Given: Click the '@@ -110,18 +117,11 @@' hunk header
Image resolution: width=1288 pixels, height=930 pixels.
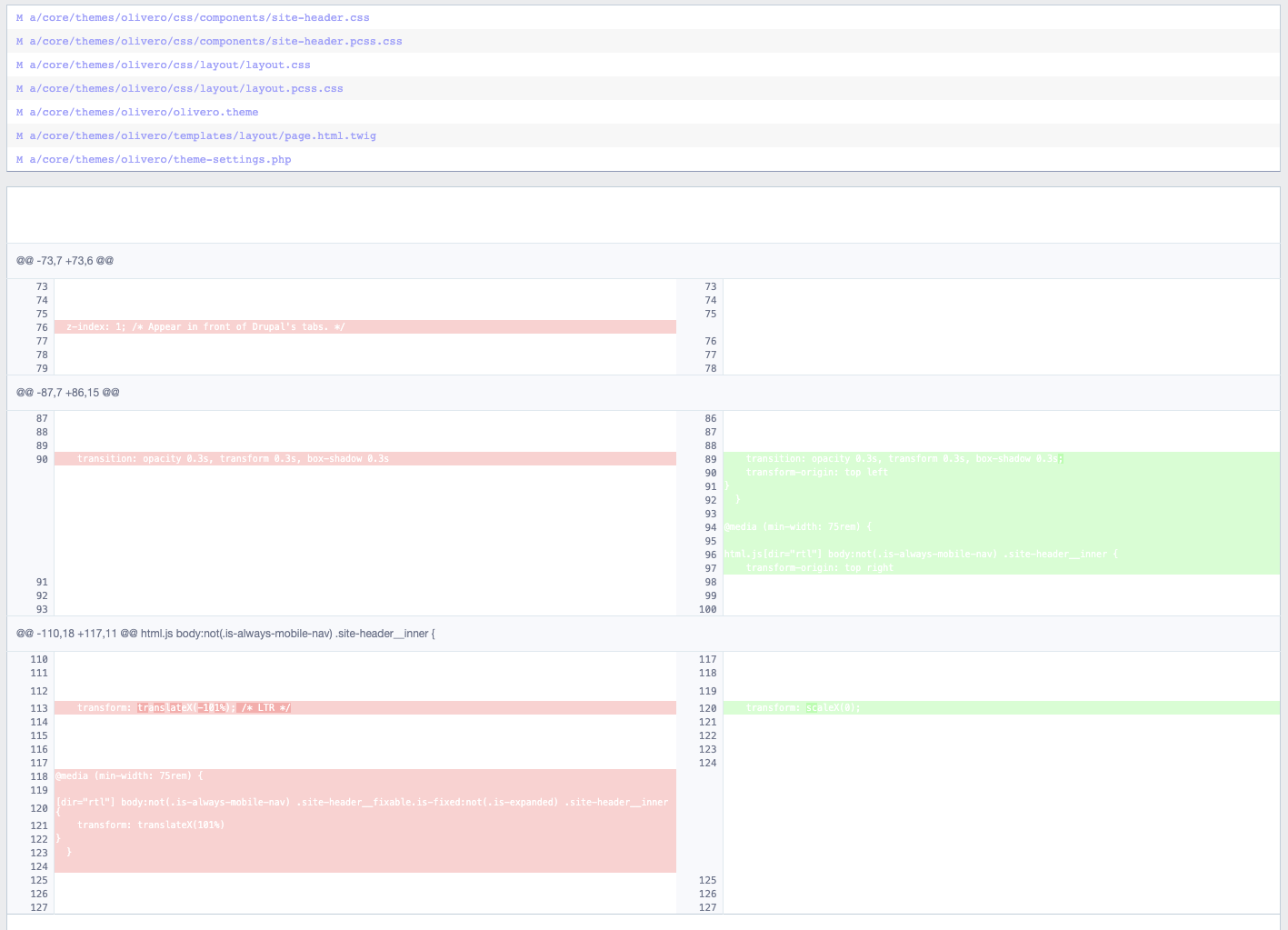Looking at the screenshot, I should (x=644, y=634).
